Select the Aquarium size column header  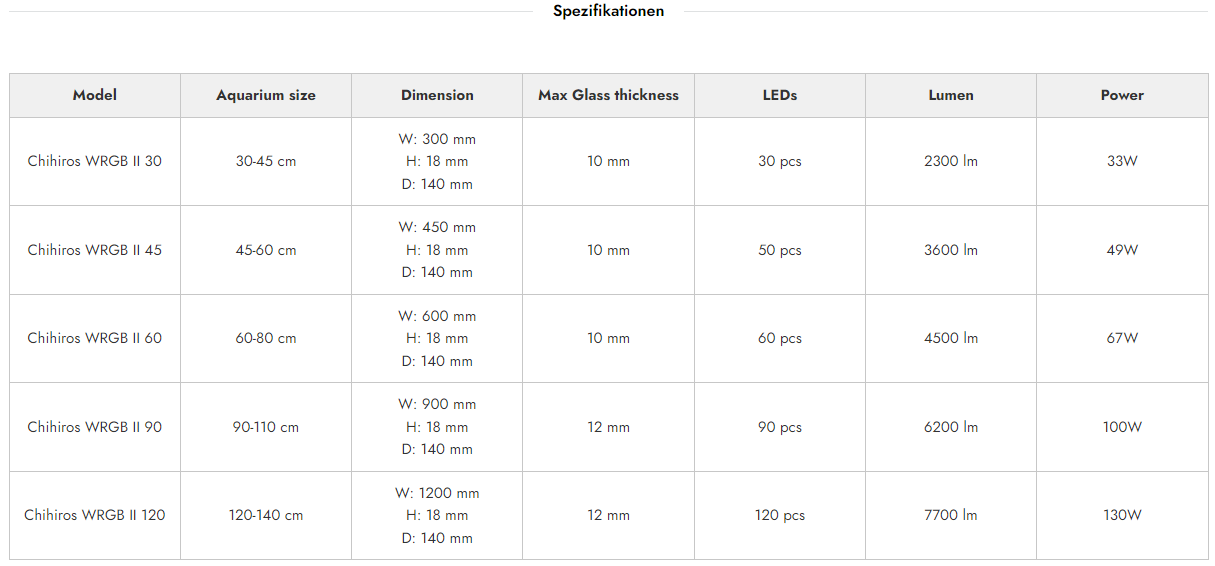click(x=266, y=95)
